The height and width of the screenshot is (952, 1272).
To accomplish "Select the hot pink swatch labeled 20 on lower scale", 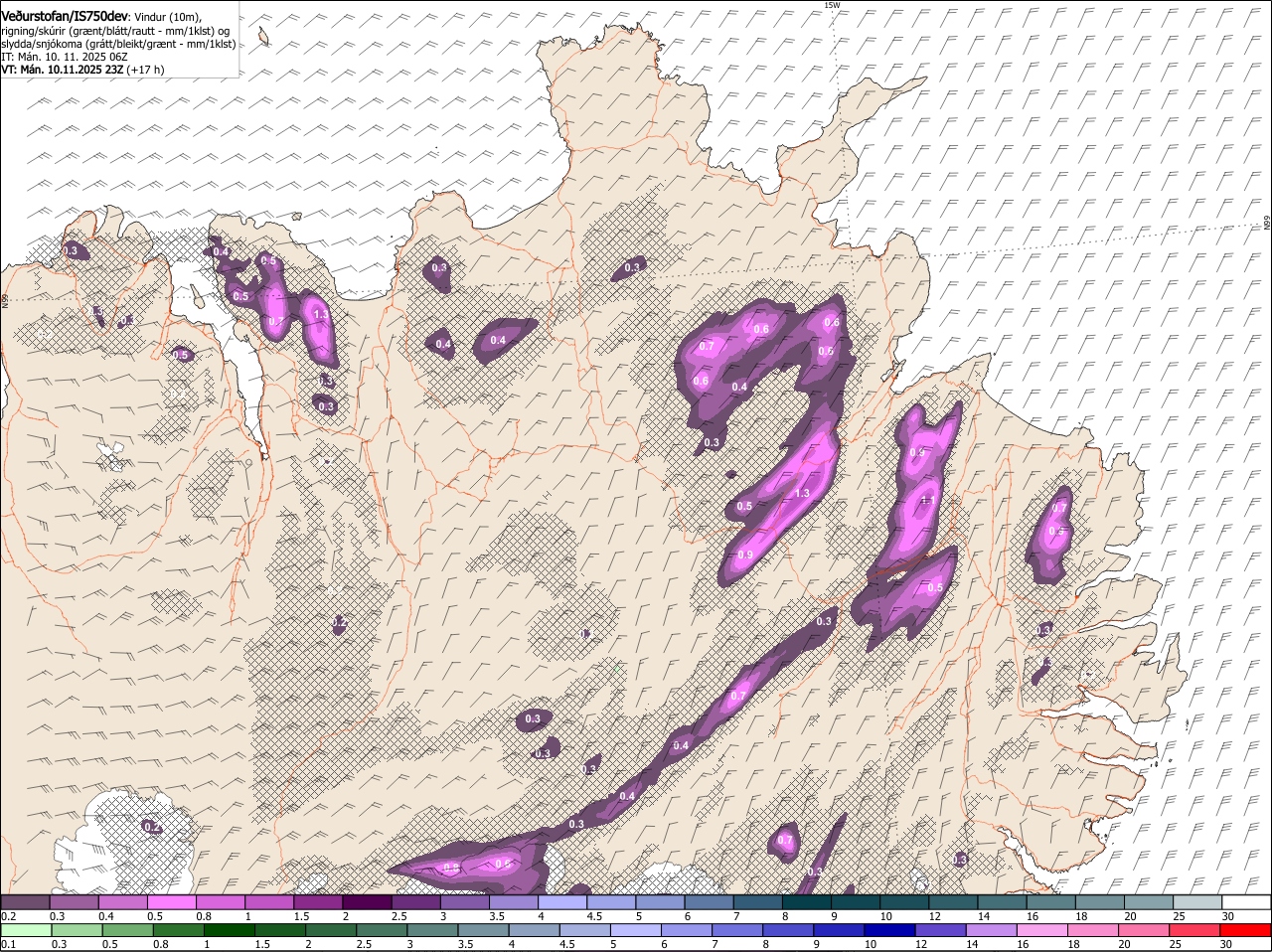I will 1147,930.
